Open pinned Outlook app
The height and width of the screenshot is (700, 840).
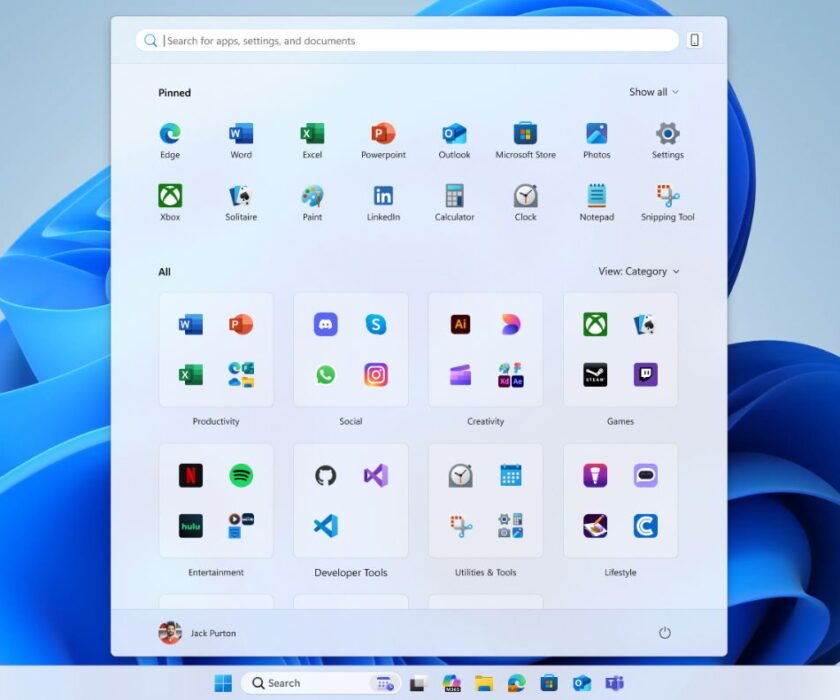tap(454, 134)
